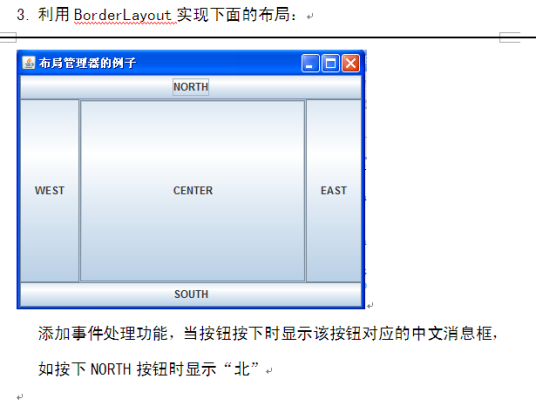Close the 布局管理器的例子 window

pos(351,63)
